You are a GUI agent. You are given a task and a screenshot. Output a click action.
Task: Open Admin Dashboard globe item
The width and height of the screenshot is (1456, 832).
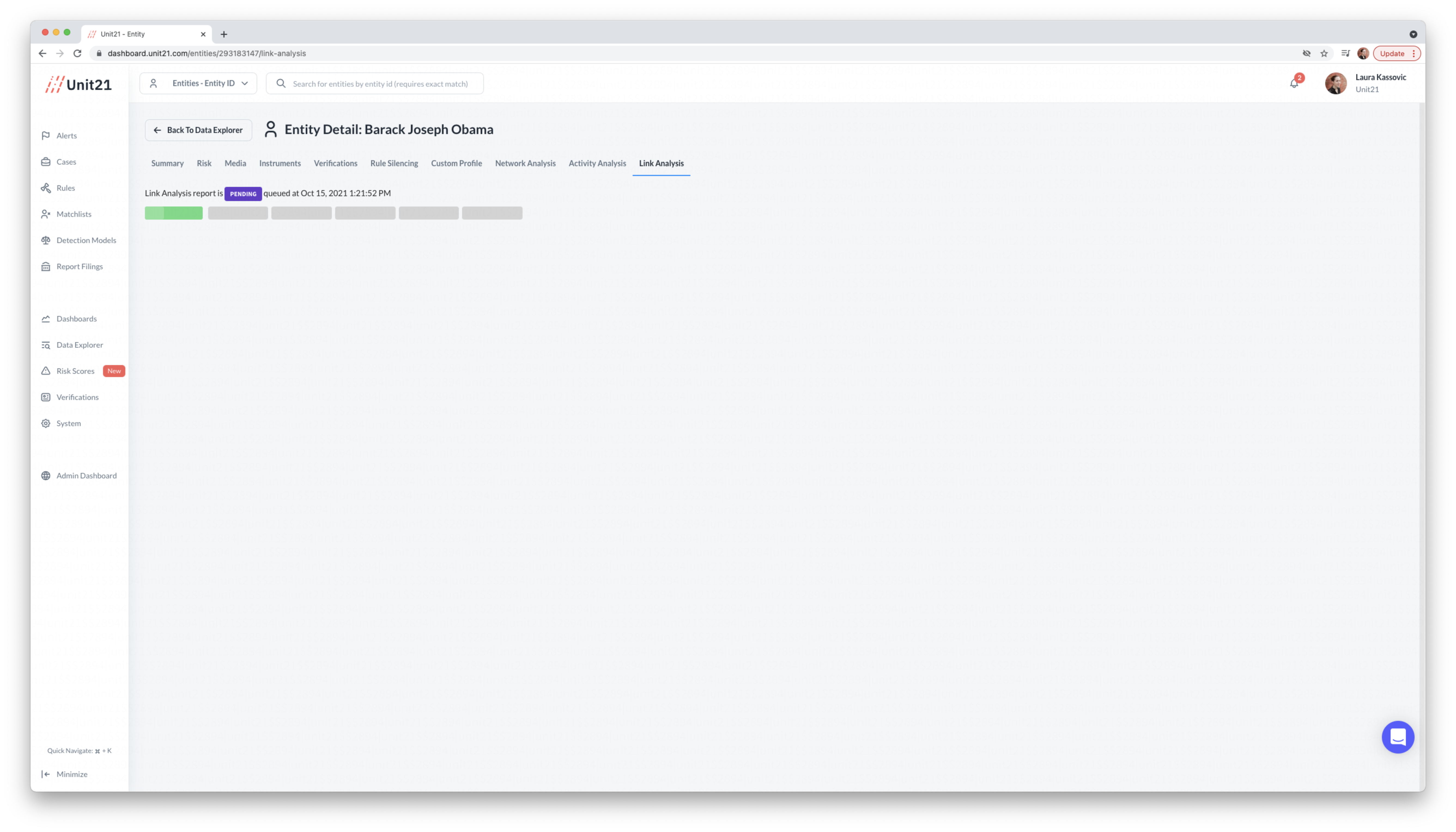(x=86, y=475)
